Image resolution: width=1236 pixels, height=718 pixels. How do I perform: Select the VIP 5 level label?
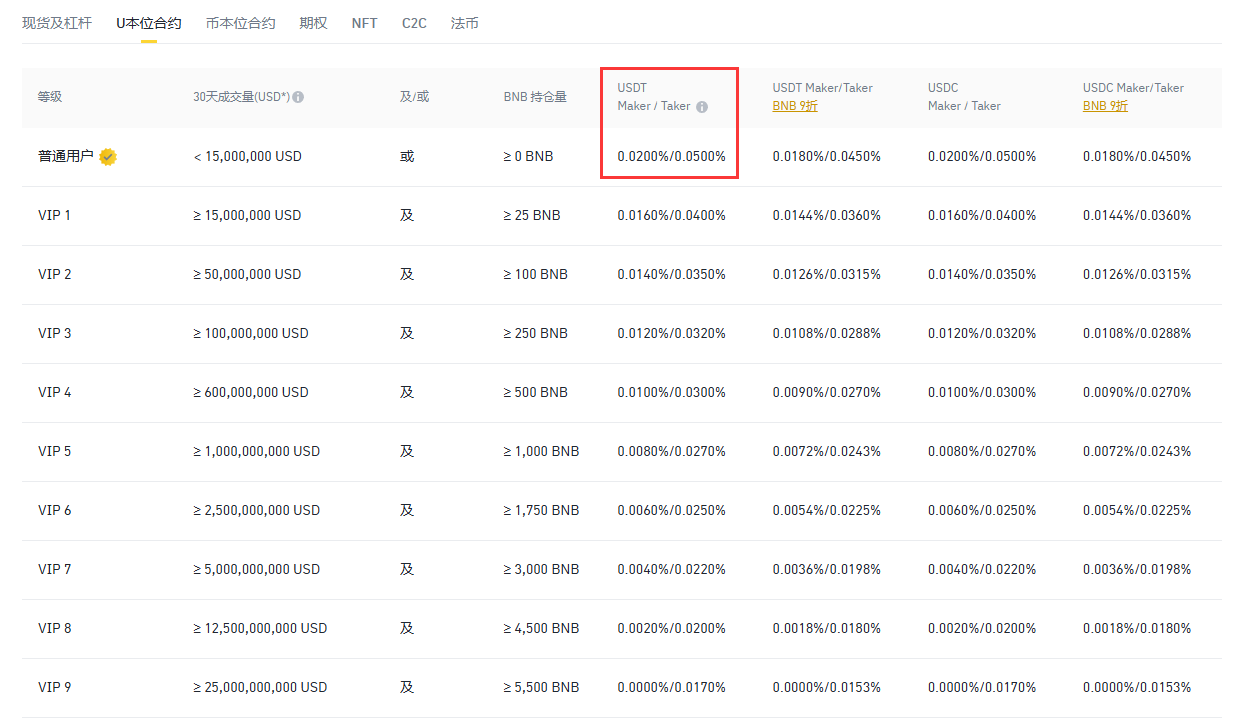tap(55, 451)
